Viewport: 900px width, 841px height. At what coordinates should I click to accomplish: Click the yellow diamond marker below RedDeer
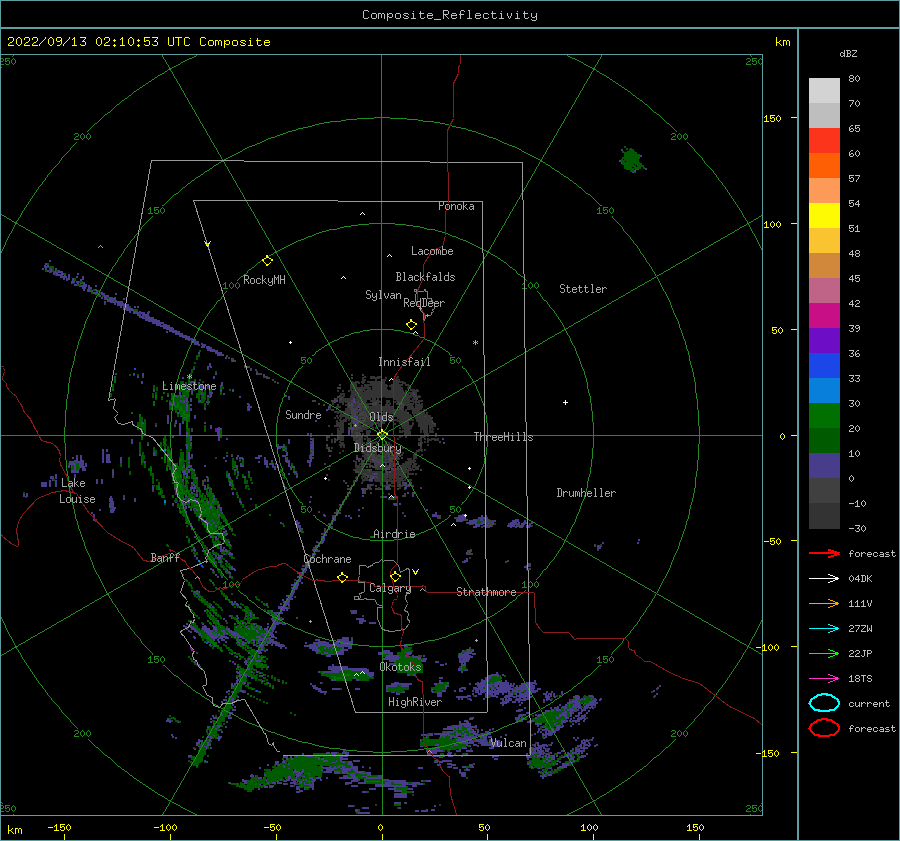click(412, 325)
